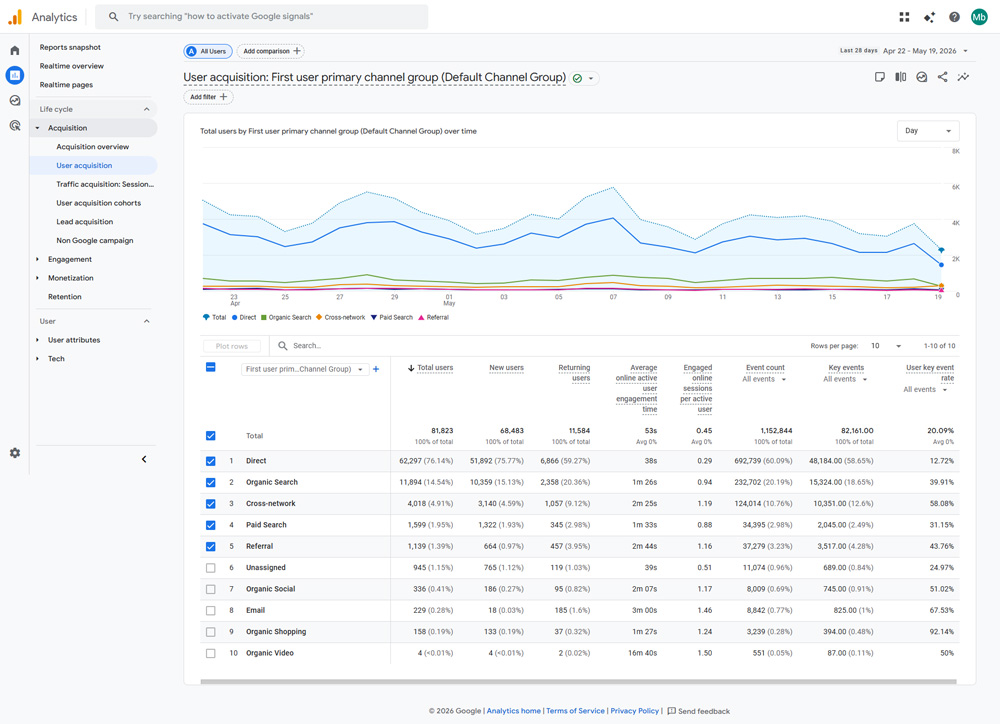Uncheck the Direct row checkbox
Screen dimensions: 1000x724
tap(210, 461)
